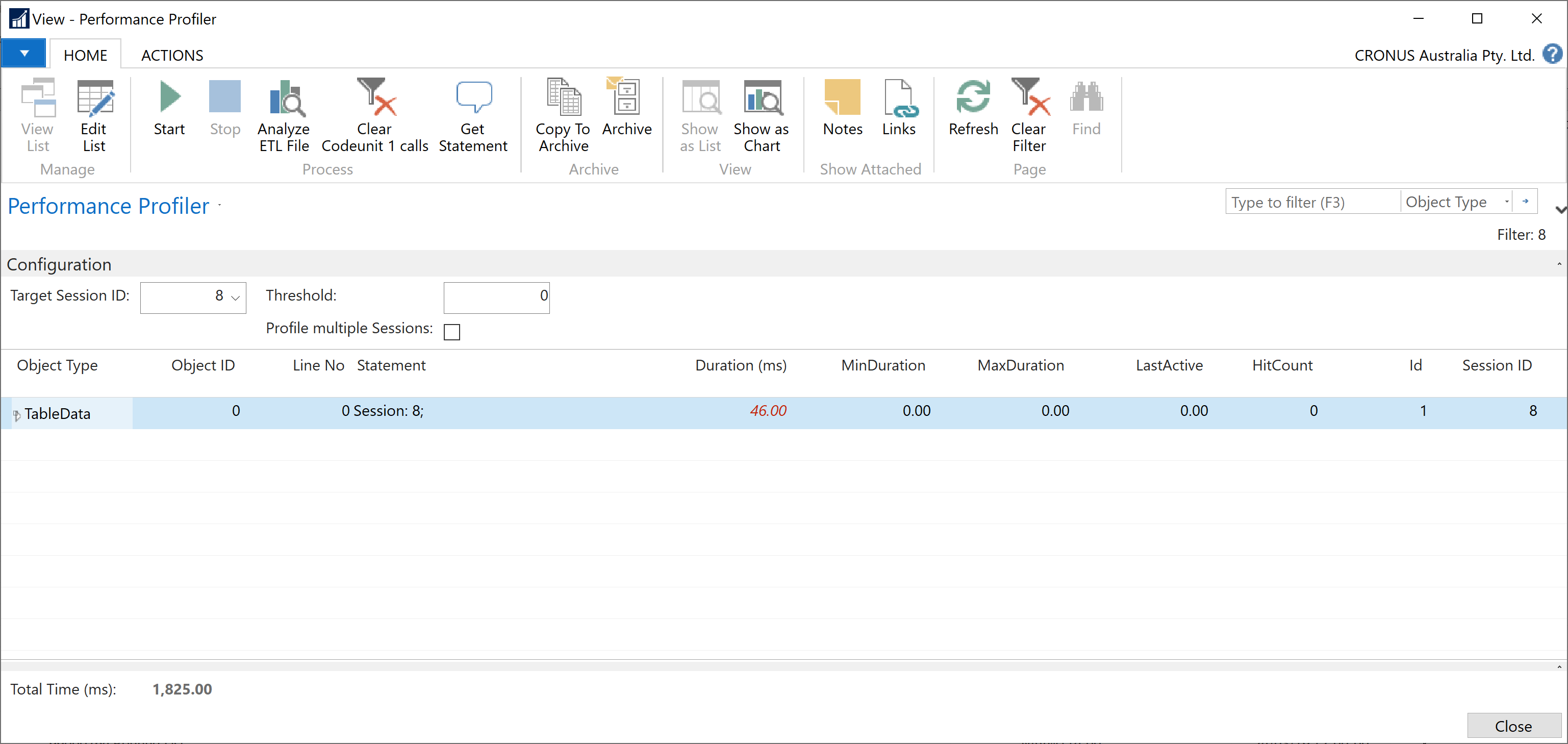Screen dimensions: 1568x744
Task: Select the 'Session: 8;' statement cell
Action: click(388, 411)
